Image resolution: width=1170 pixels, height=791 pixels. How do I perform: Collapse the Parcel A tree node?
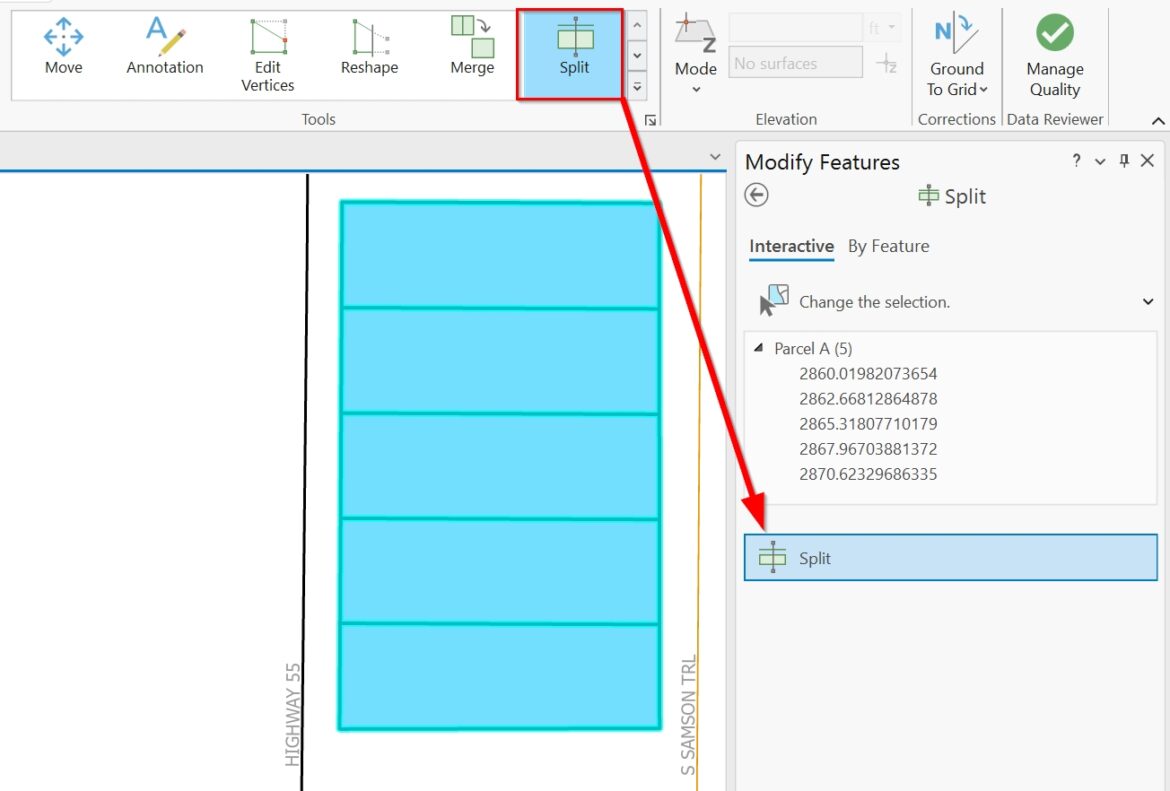(x=759, y=349)
